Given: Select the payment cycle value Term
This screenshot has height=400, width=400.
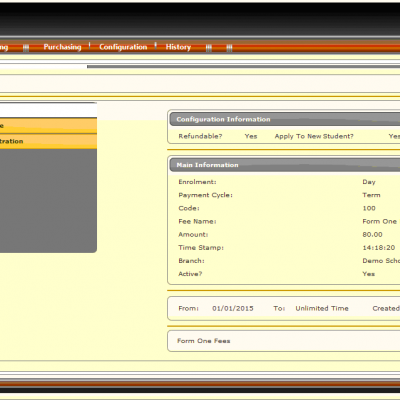Looking at the screenshot, I should (x=371, y=195).
